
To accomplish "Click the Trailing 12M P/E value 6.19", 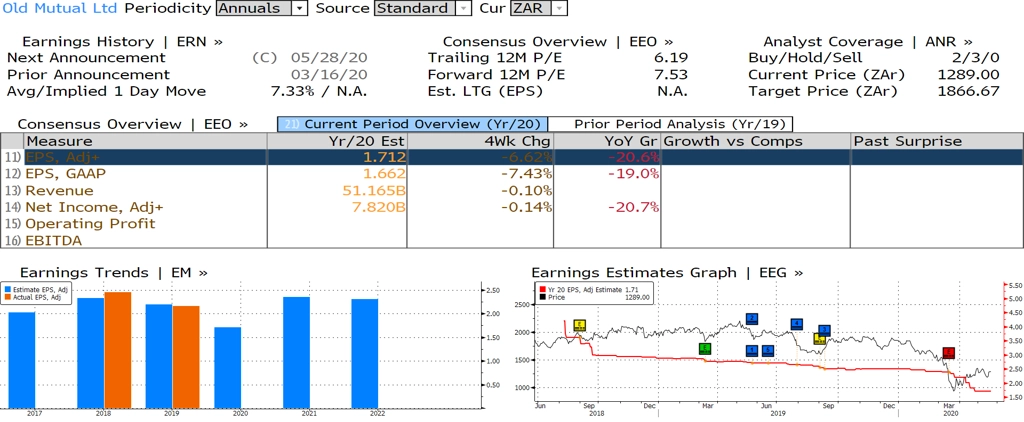I will tap(672, 57).
